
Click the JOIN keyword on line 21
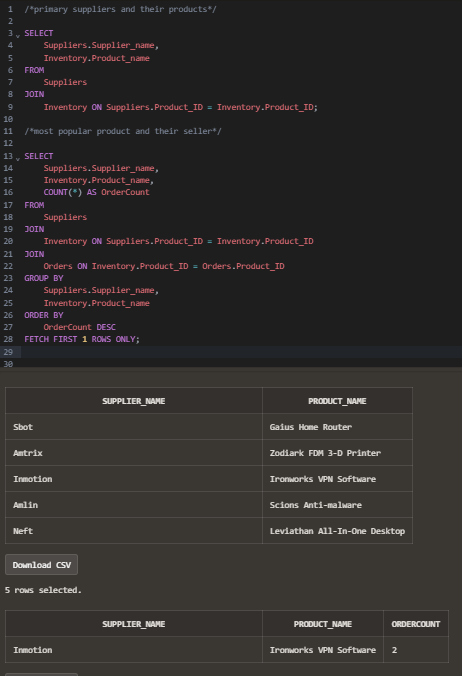coord(34,254)
